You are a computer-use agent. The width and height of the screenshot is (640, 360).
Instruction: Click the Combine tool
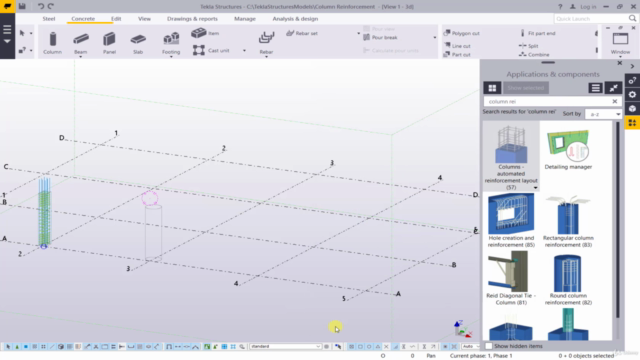534,54
